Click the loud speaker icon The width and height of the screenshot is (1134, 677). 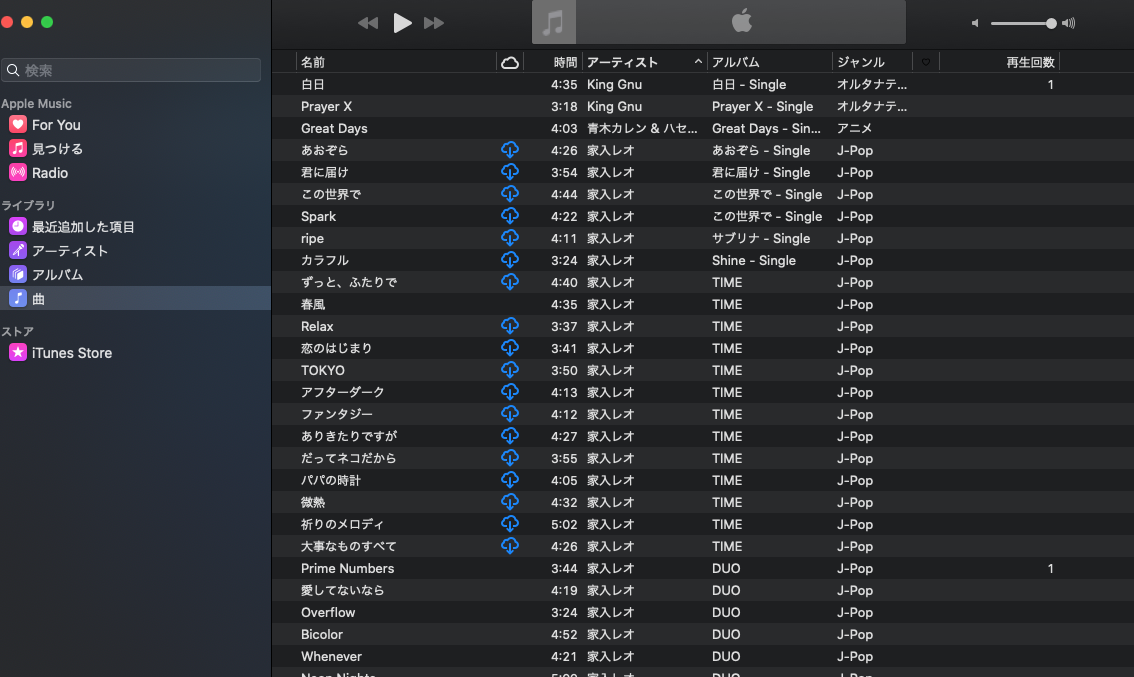(1068, 23)
